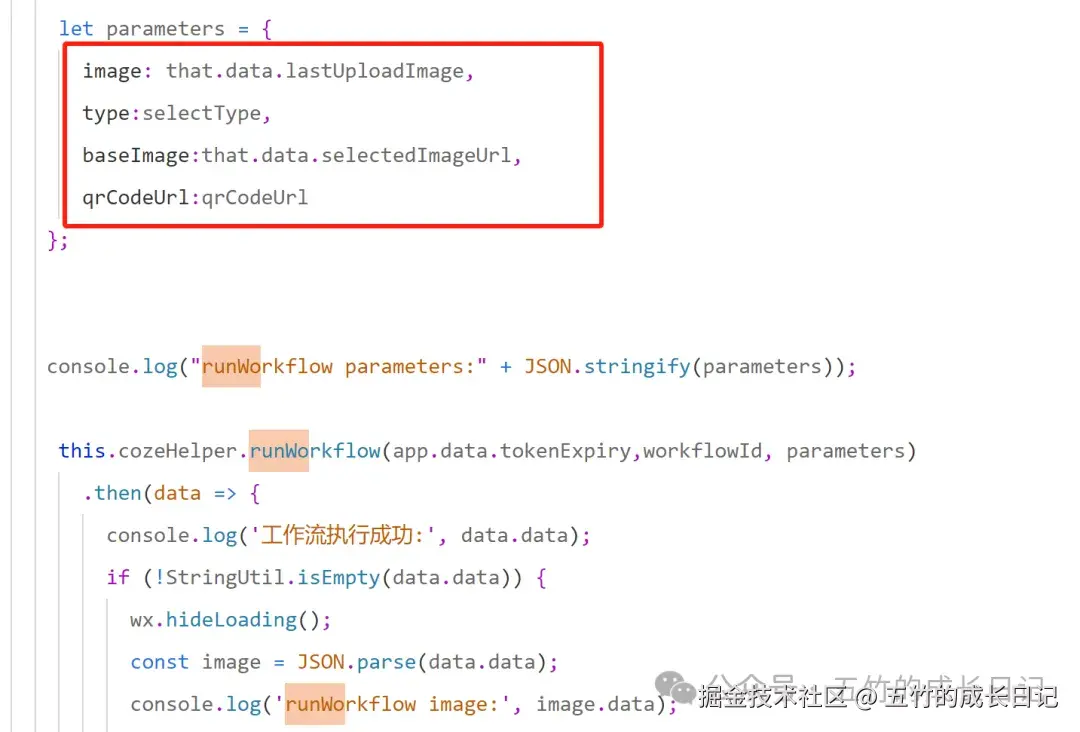The width and height of the screenshot is (1080, 732).
Task: Click 'that.data.lastUploadImage' value in image line
Action: 315,71
